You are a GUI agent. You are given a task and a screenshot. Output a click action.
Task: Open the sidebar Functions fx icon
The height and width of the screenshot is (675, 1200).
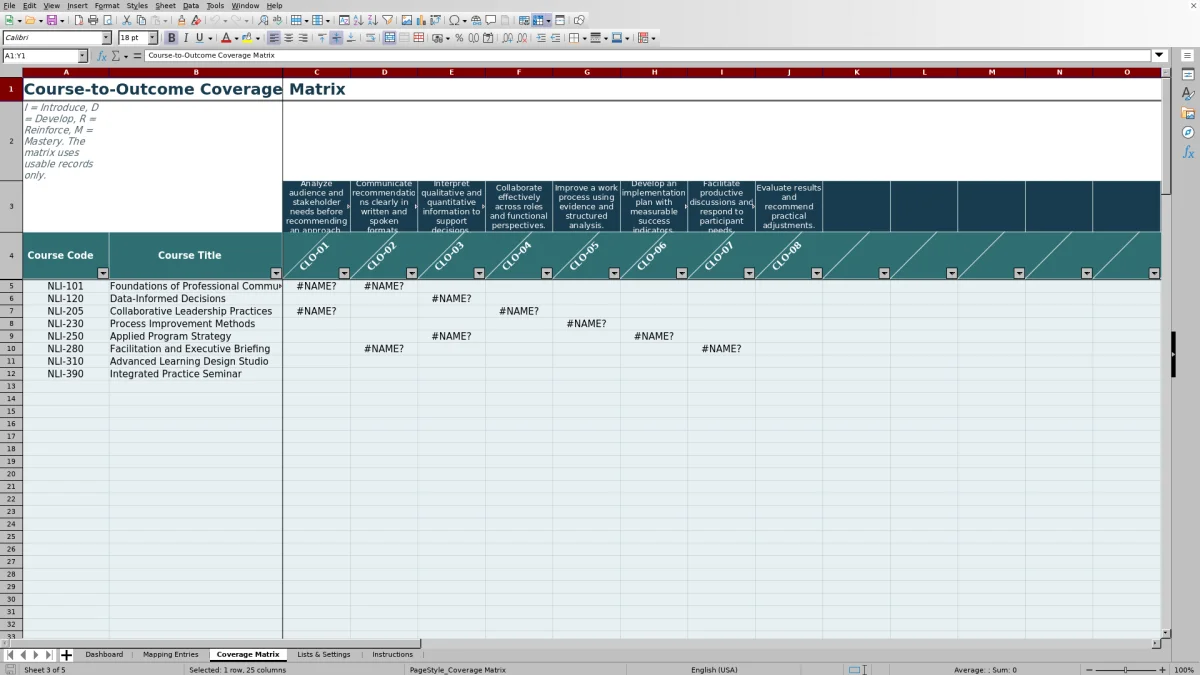coord(1188,152)
